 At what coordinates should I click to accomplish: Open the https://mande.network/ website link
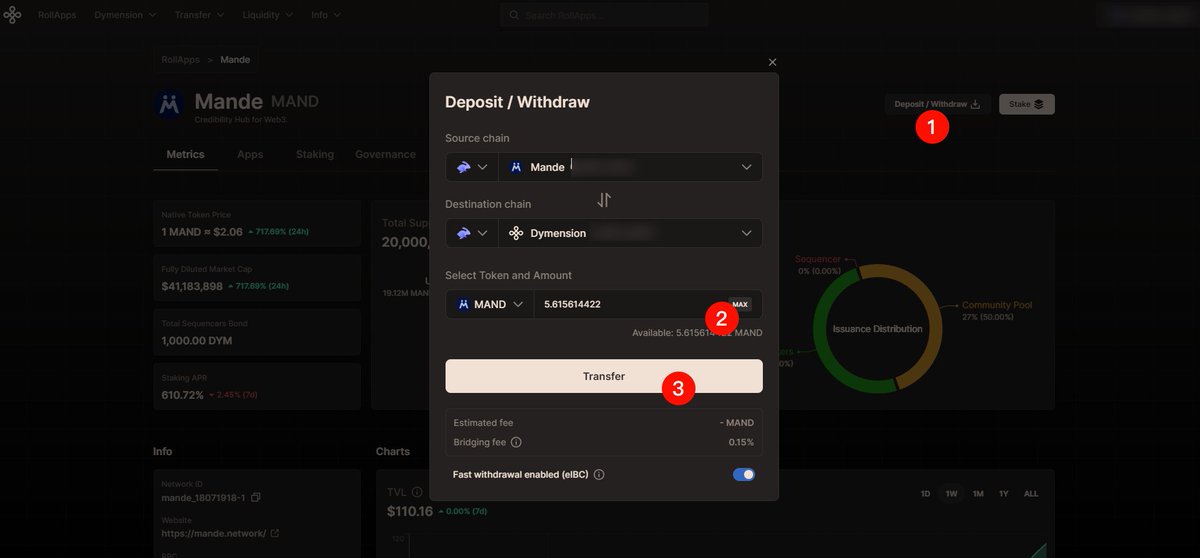pyautogui.click(x=220, y=534)
